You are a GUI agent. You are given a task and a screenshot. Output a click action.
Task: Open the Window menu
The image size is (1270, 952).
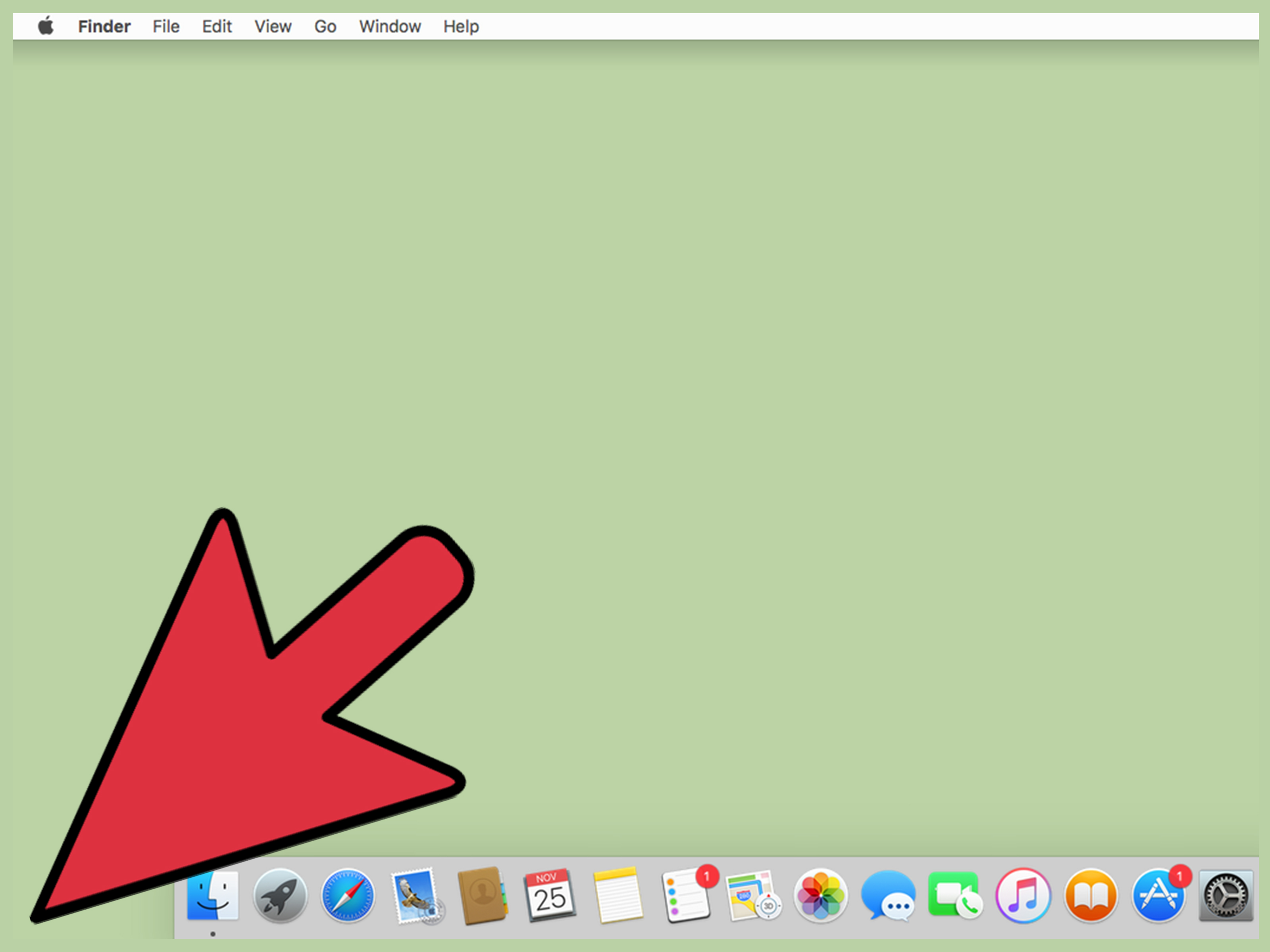click(390, 27)
